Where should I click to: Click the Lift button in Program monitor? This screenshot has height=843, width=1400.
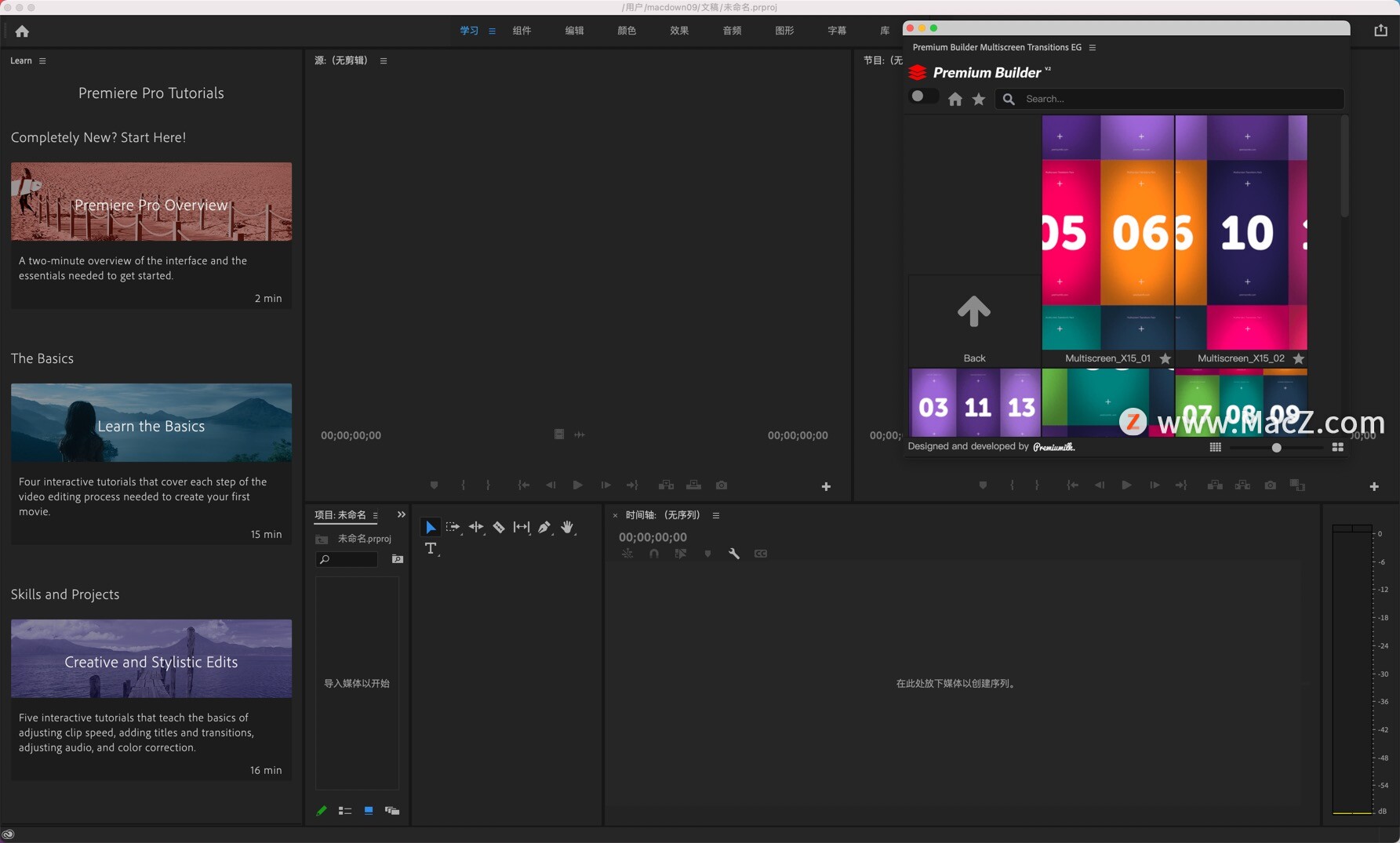pyautogui.click(x=1215, y=485)
